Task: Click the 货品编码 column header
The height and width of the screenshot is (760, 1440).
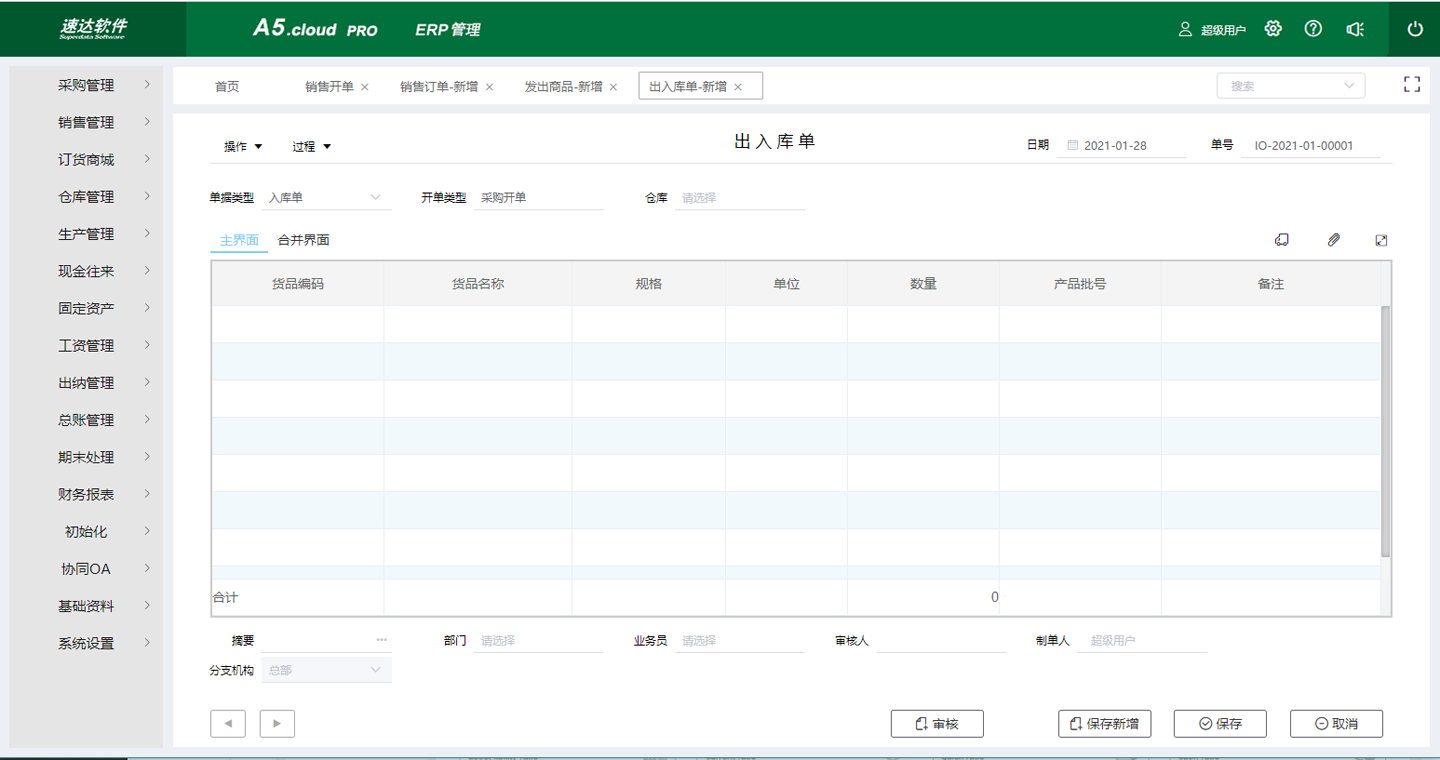Action: coord(298,284)
